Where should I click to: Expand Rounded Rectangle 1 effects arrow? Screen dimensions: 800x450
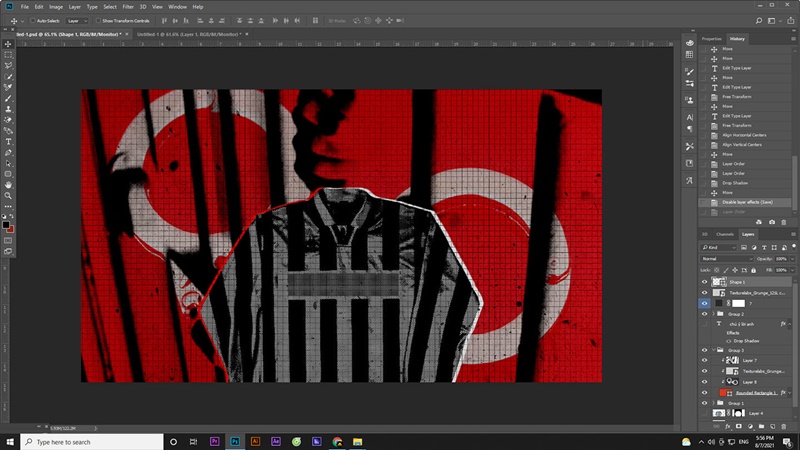[790, 393]
